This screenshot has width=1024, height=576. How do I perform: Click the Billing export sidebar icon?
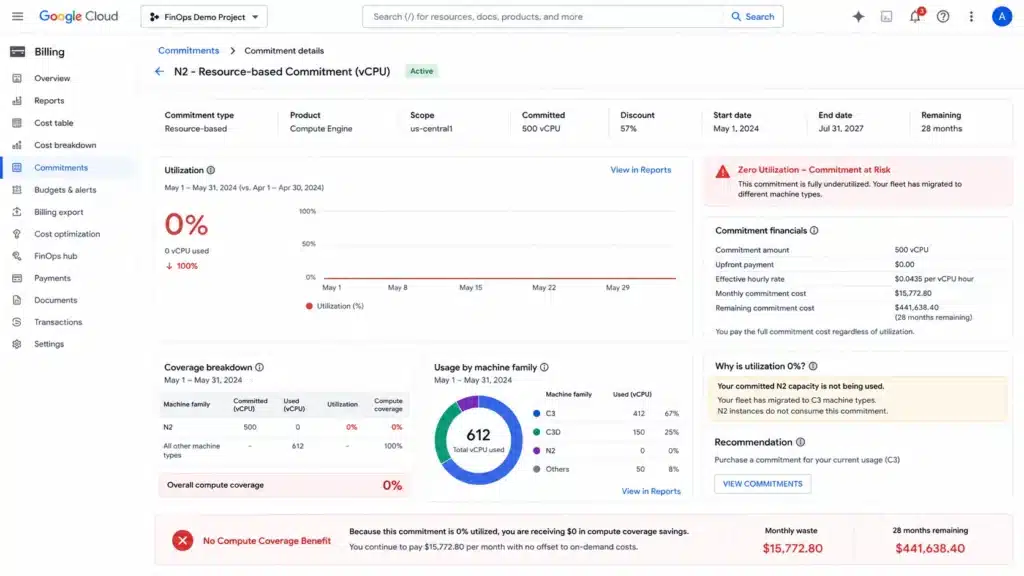click(x=17, y=212)
